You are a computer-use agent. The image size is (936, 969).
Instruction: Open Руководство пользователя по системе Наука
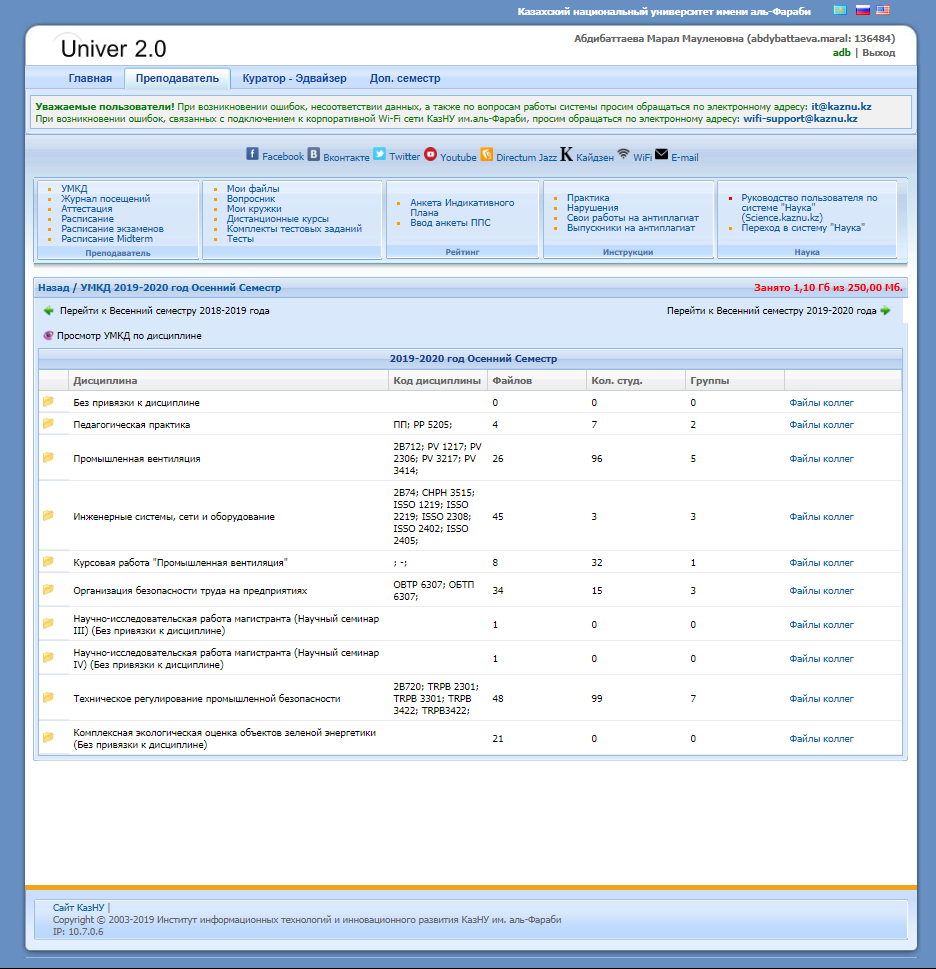click(809, 208)
